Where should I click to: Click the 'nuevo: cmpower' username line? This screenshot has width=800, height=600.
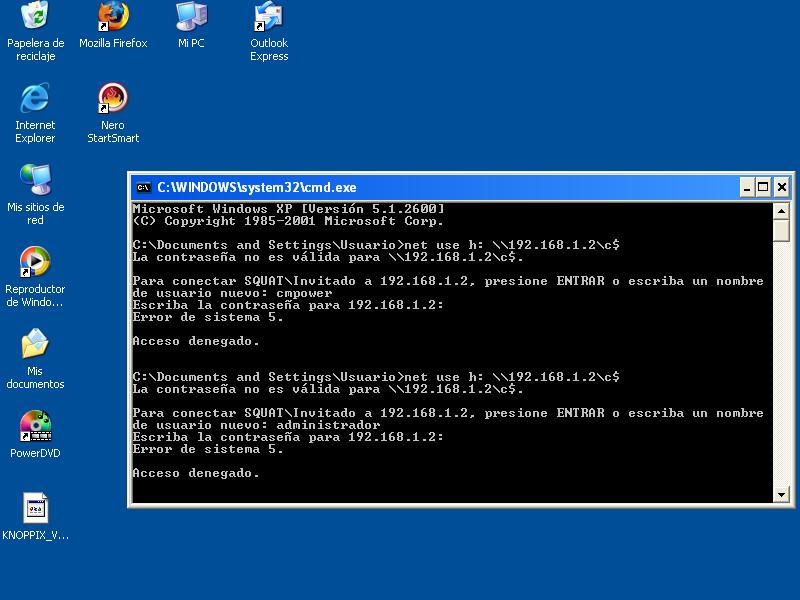click(233, 293)
